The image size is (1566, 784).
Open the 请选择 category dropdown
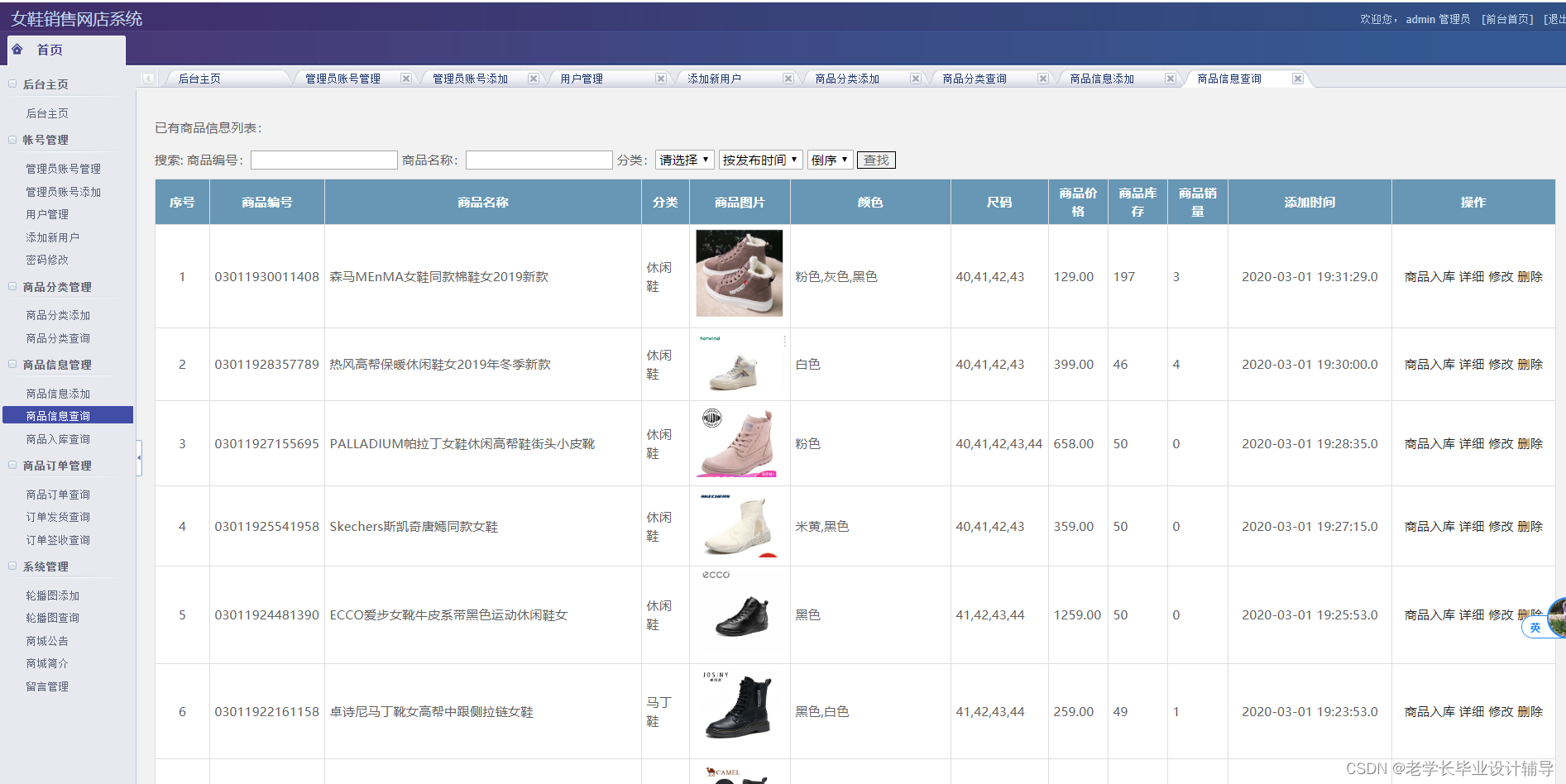click(x=684, y=159)
